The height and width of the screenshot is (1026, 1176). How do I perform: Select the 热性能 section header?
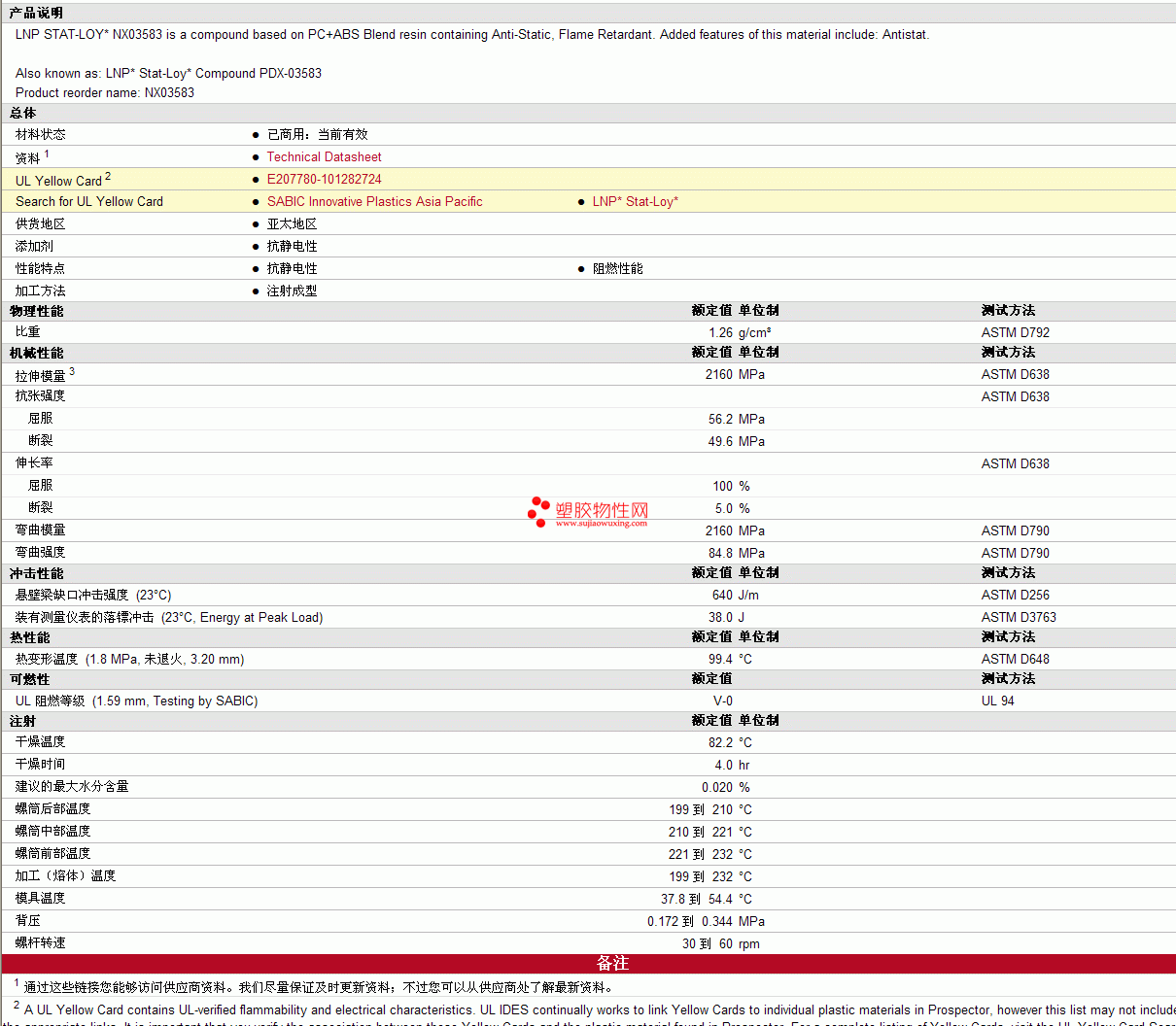pos(29,637)
